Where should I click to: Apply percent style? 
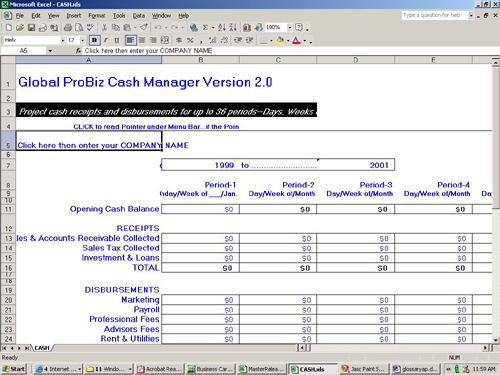pyautogui.click(x=190, y=41)
